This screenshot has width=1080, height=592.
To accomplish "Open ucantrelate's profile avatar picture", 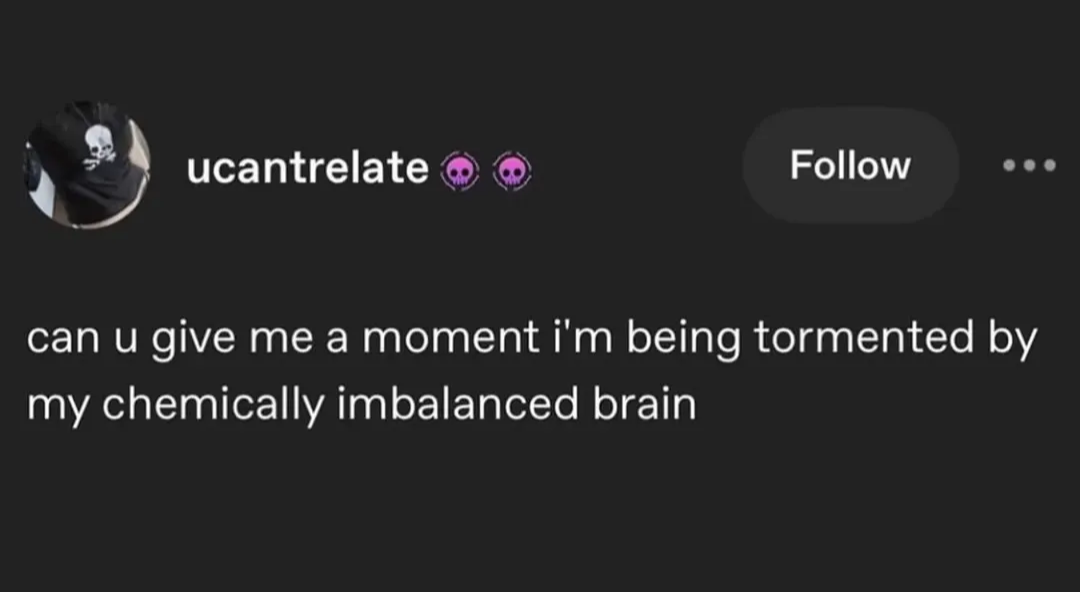I will pos(88,165).
